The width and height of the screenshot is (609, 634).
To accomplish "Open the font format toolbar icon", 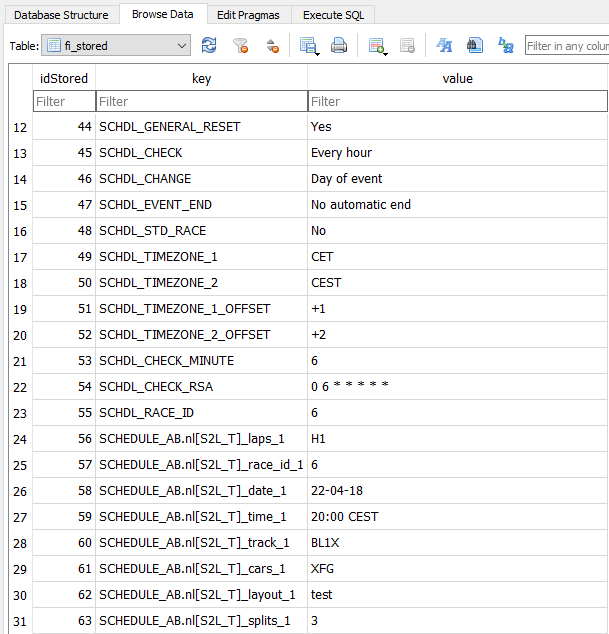I will pyautogui.click(x=444, y=45).
